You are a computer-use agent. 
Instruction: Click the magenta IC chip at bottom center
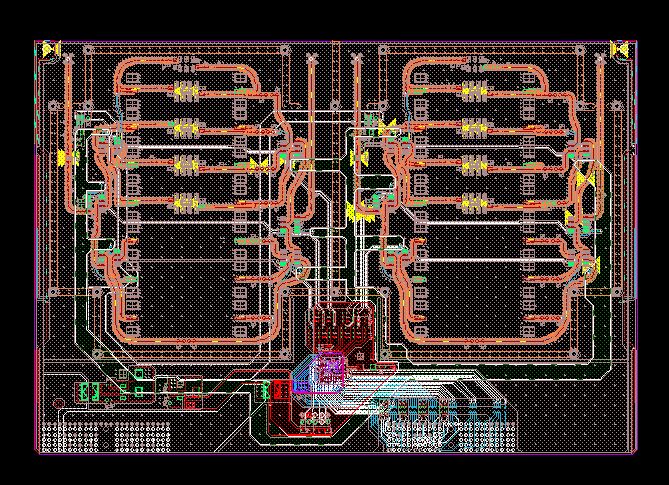[x=328, y=372]
